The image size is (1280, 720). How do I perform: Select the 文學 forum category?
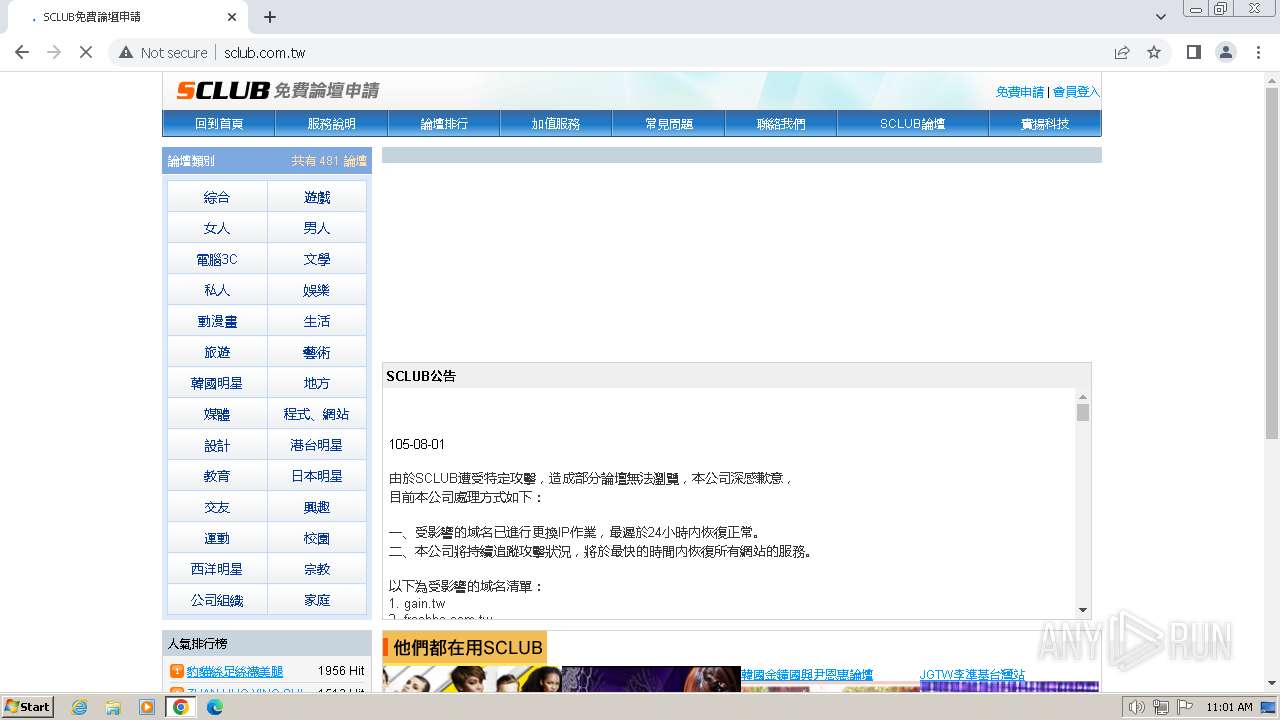(317, 259)
